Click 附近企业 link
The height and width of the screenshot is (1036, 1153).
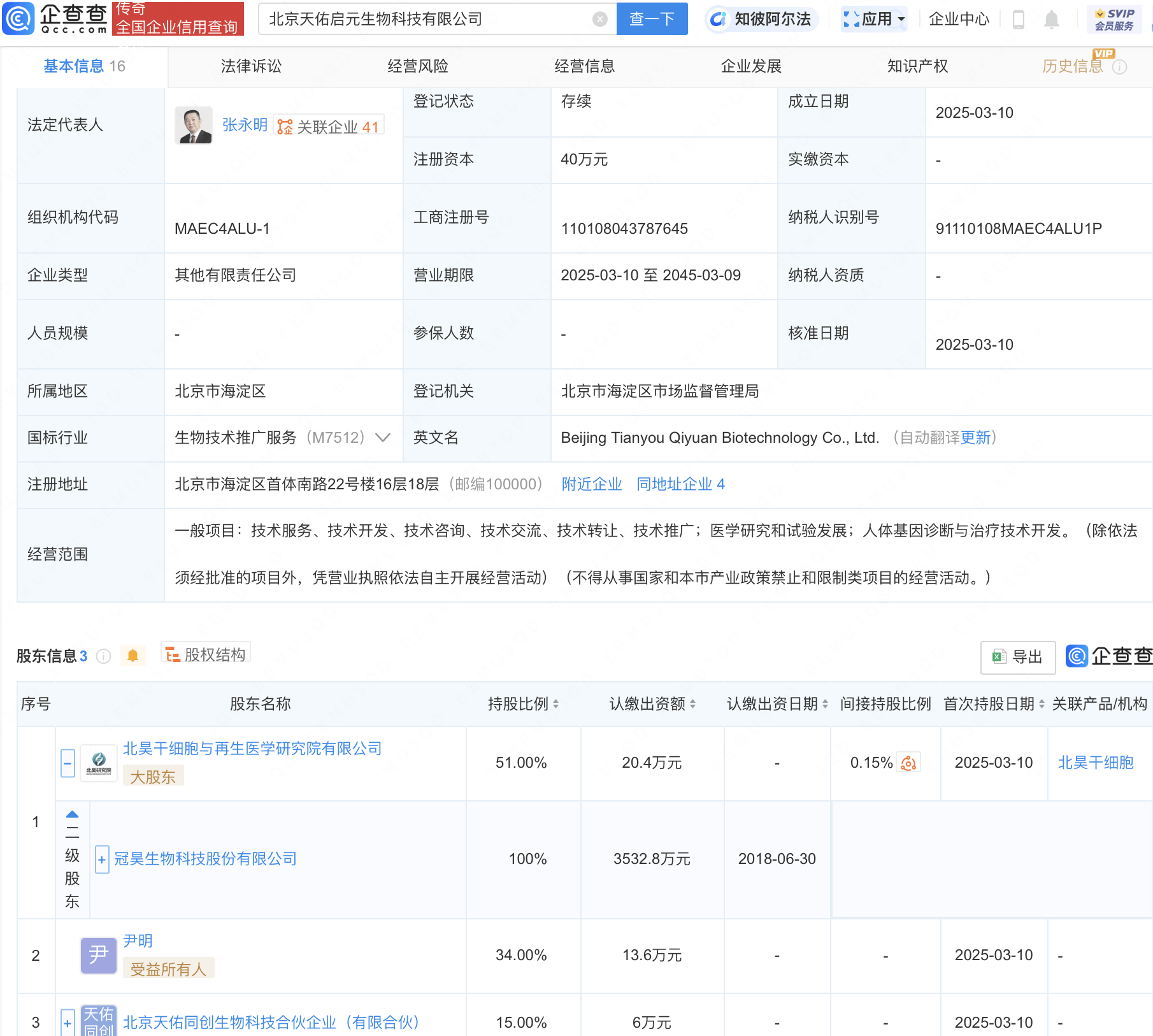pos(592,484)
